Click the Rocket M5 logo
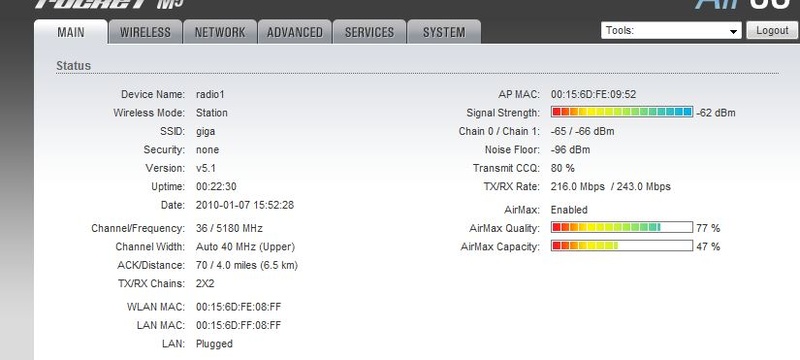This screenshot has width=800, height=360. 109,4
